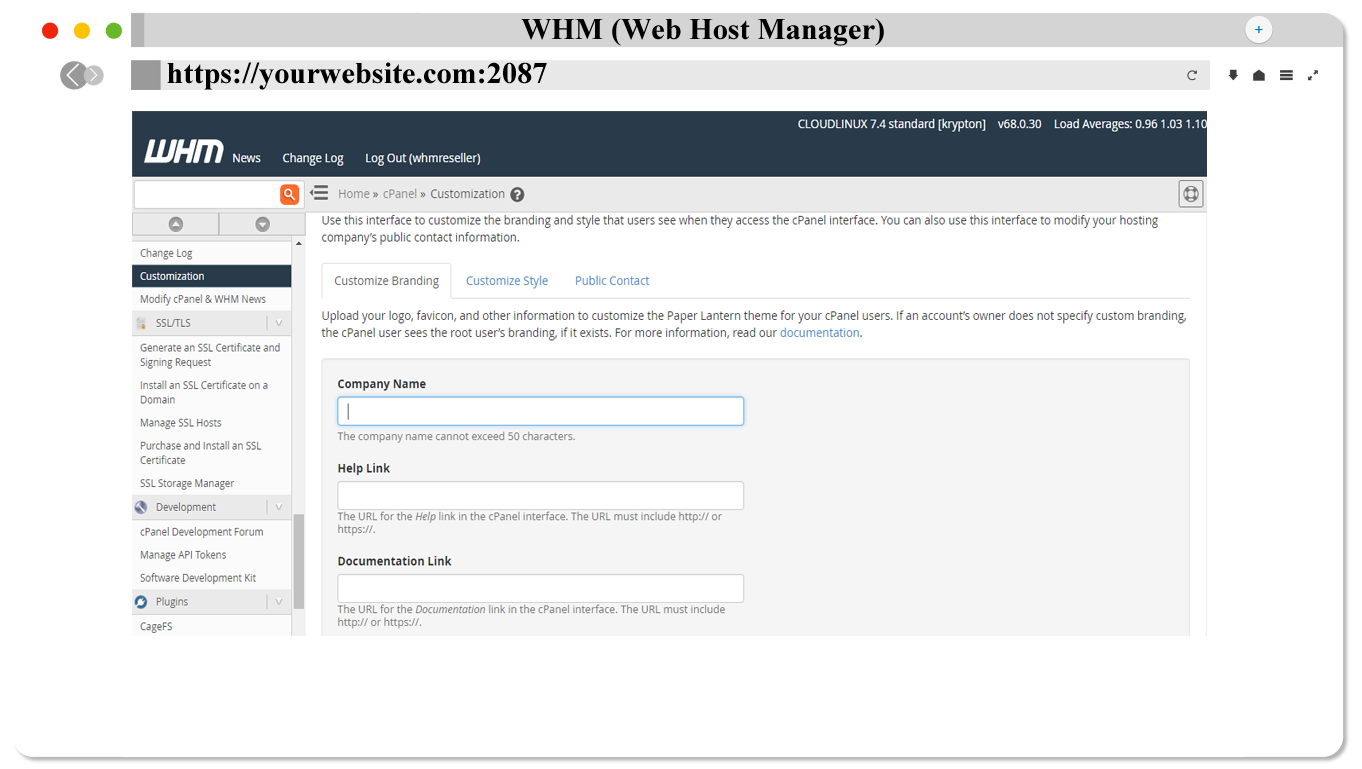Click the v68.0.30 version text
Image resolution: width=1362 pixels, height=769 pixels.
tap(1019, 124)
